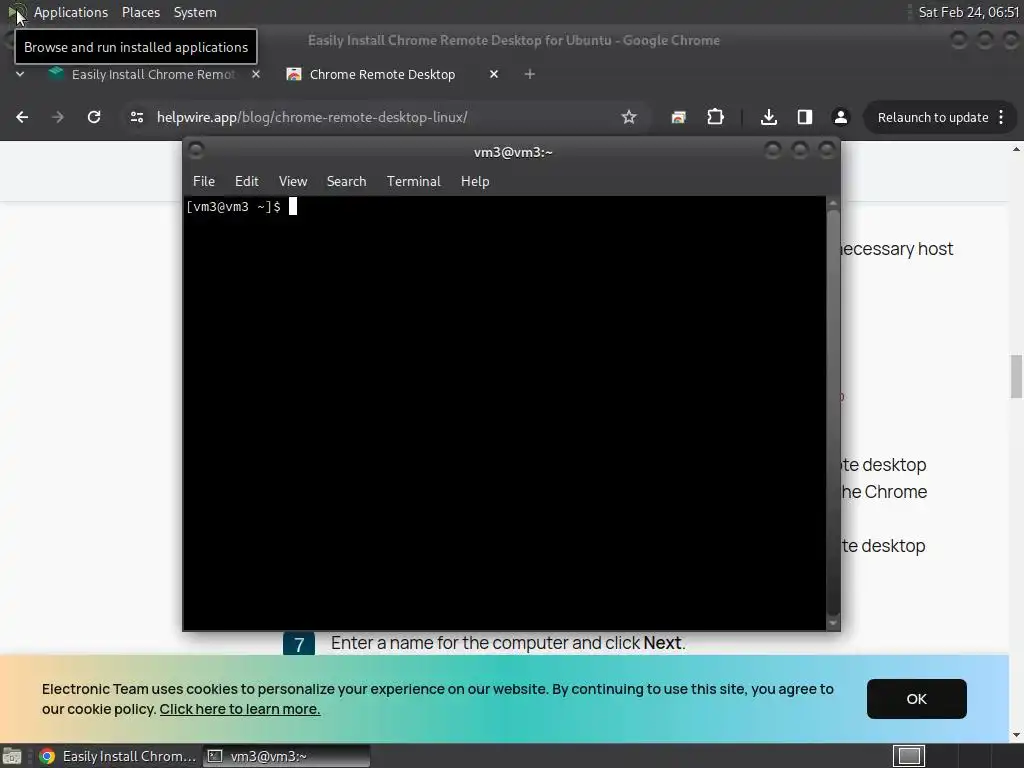The image size is (1024, 768).
Task: Open the Applications menu in the top panel
Action: pyautogui.click(x=71, y=12)
